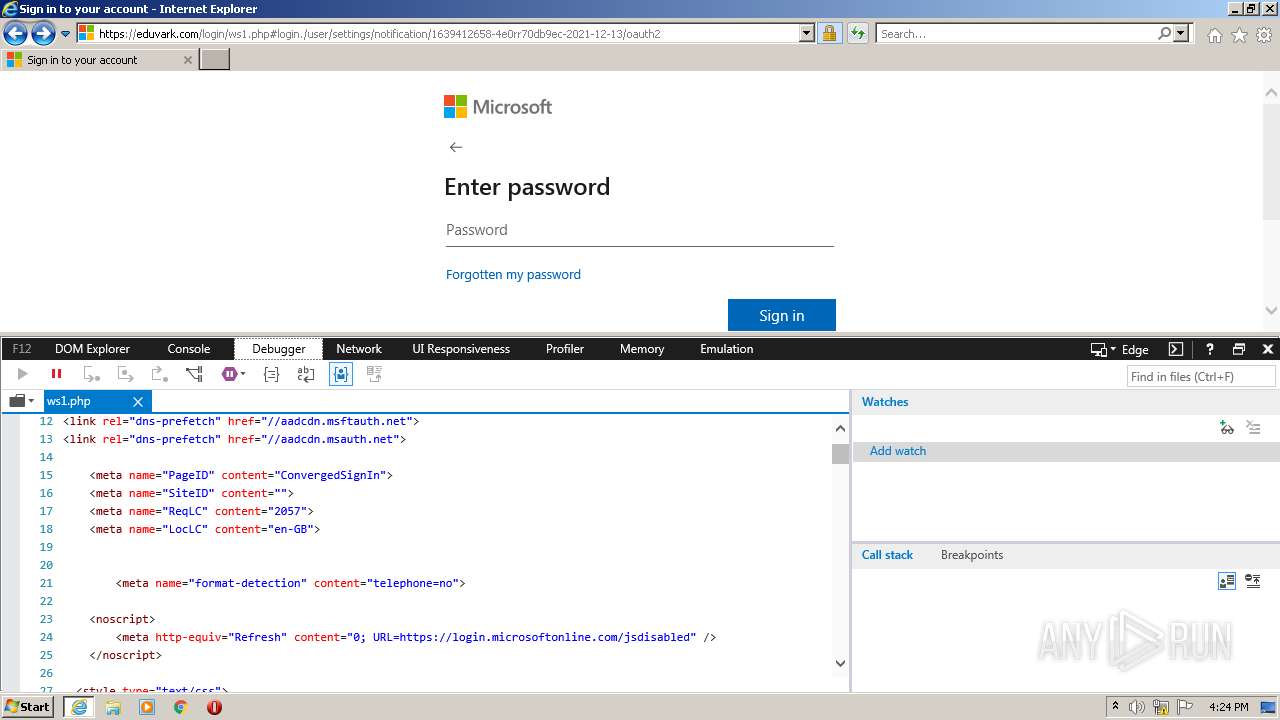Click the red Break pause icon
This screenshot has height=720, width=1280.
[x=56, y=374]
